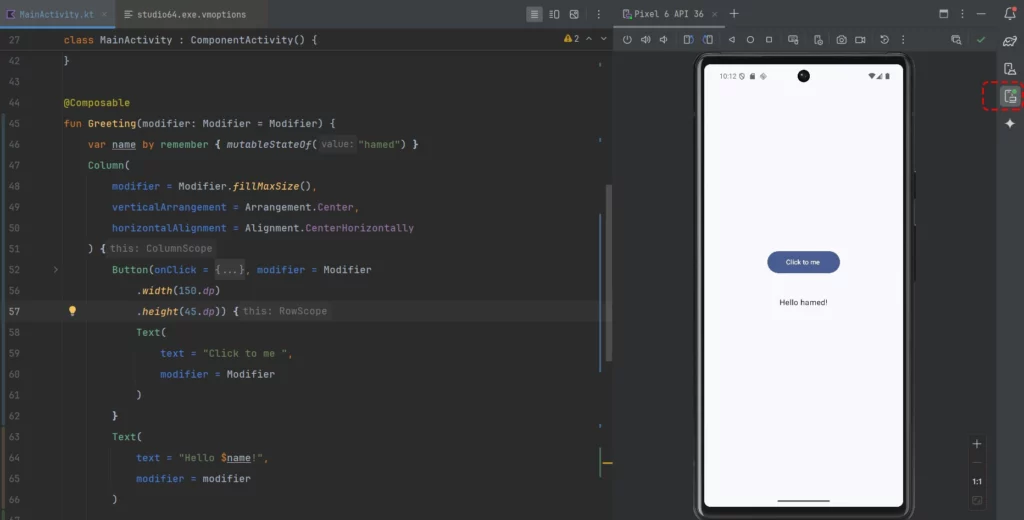
Task: Open emulator toolbar more options
Action: pyautogui.click(x=903, y=40)
